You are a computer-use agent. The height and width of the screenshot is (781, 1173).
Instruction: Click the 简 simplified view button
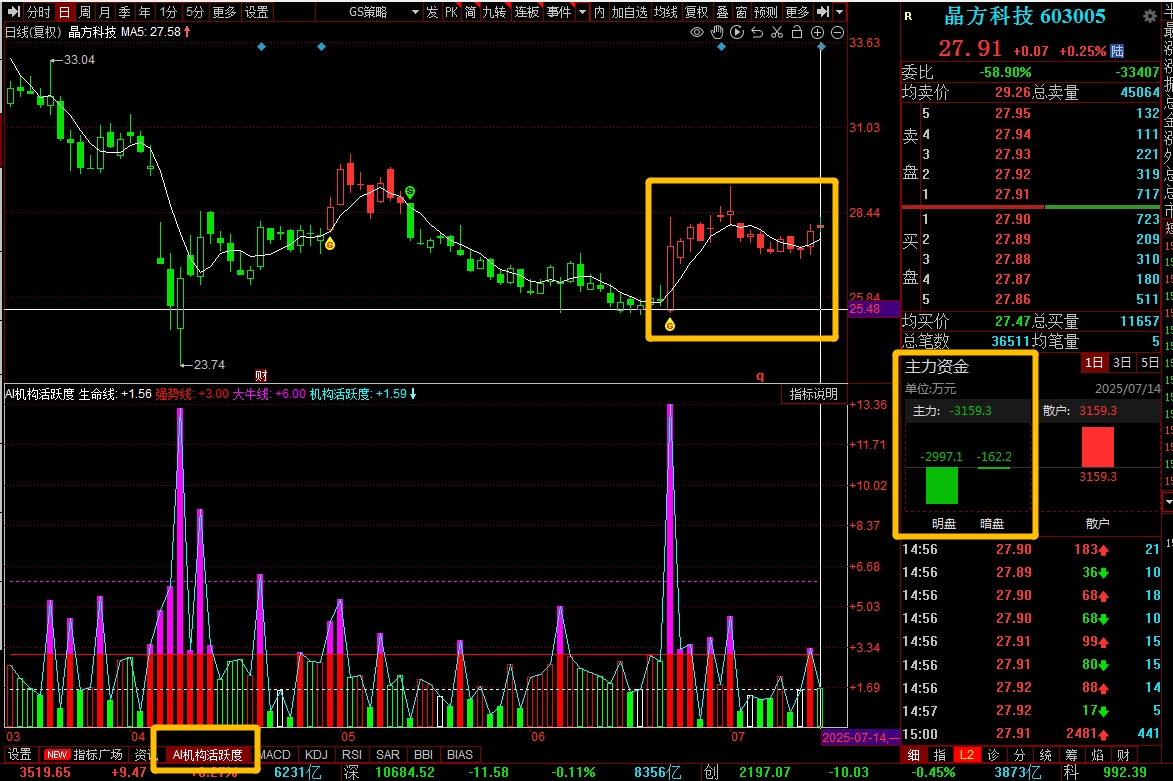click(x=471, y=12)
